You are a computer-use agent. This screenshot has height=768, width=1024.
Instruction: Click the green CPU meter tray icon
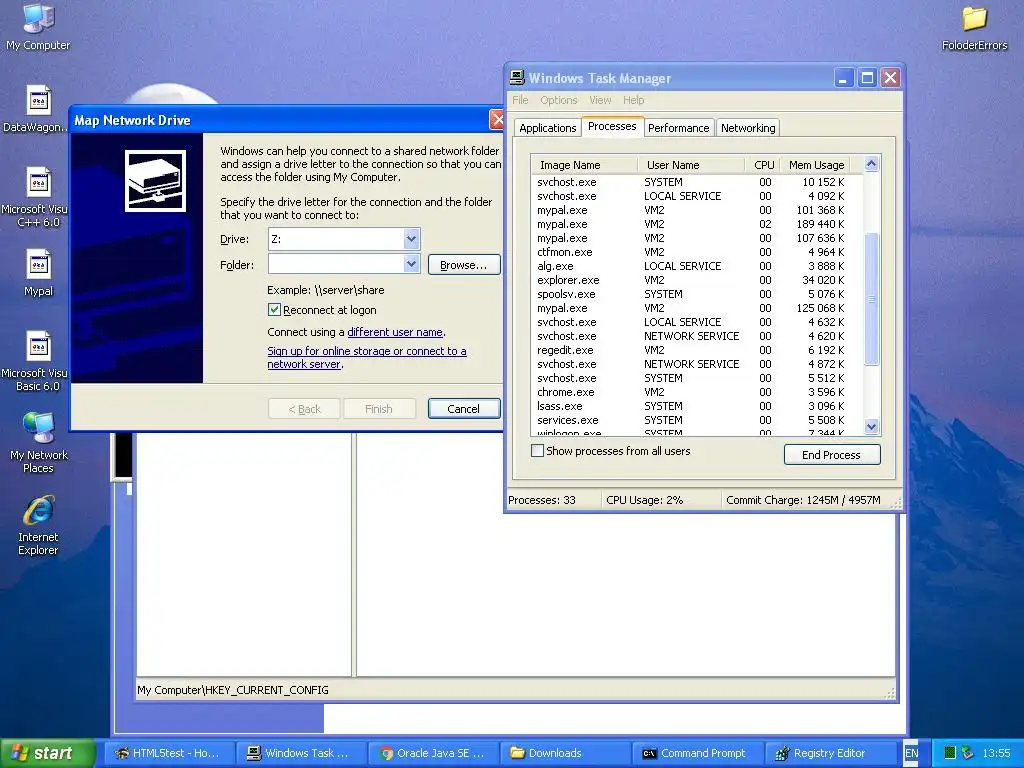pos(950,753)
